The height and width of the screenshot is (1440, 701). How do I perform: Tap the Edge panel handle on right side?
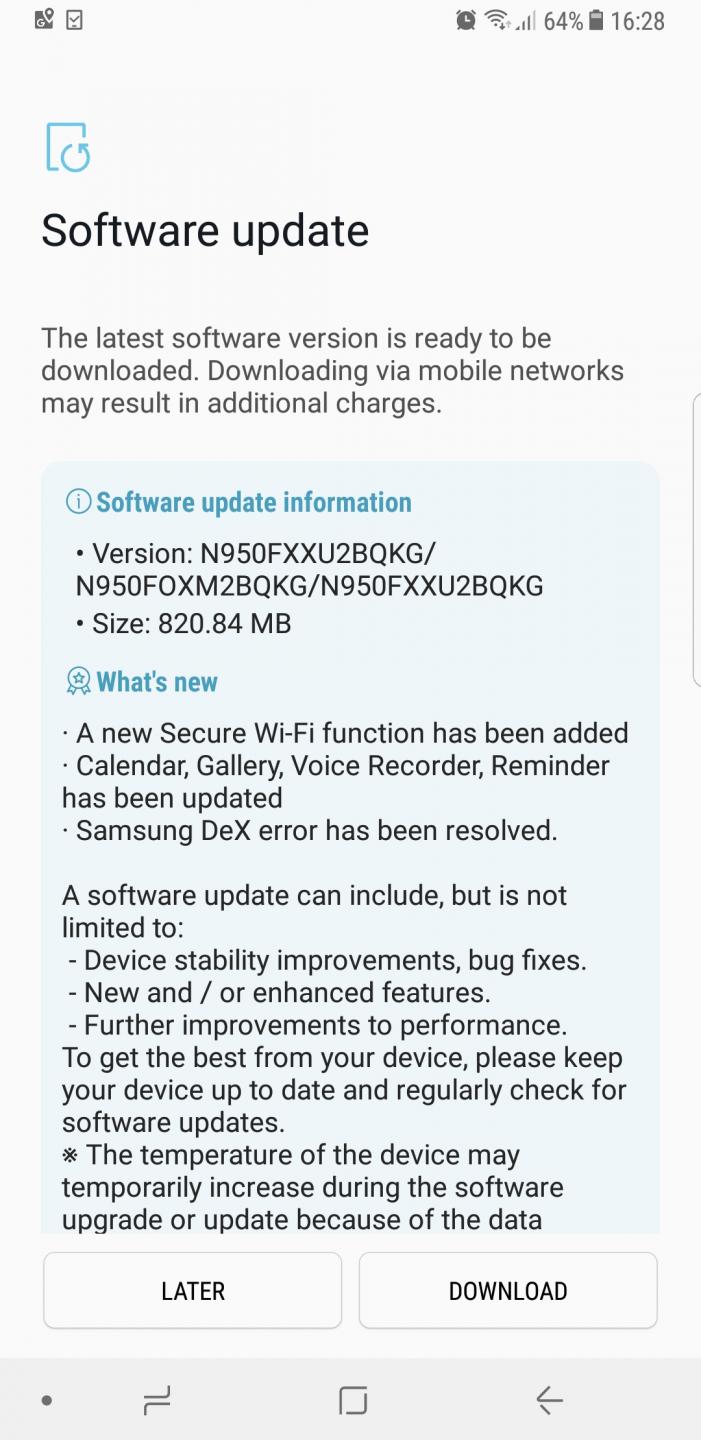pyautogui.click(x=697, y=540)
